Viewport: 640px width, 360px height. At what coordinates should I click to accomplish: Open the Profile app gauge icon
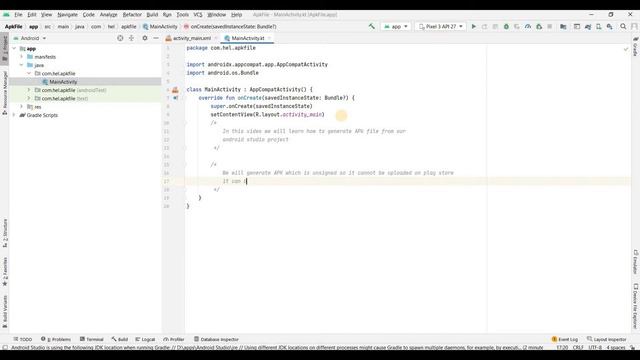[528, 27]
